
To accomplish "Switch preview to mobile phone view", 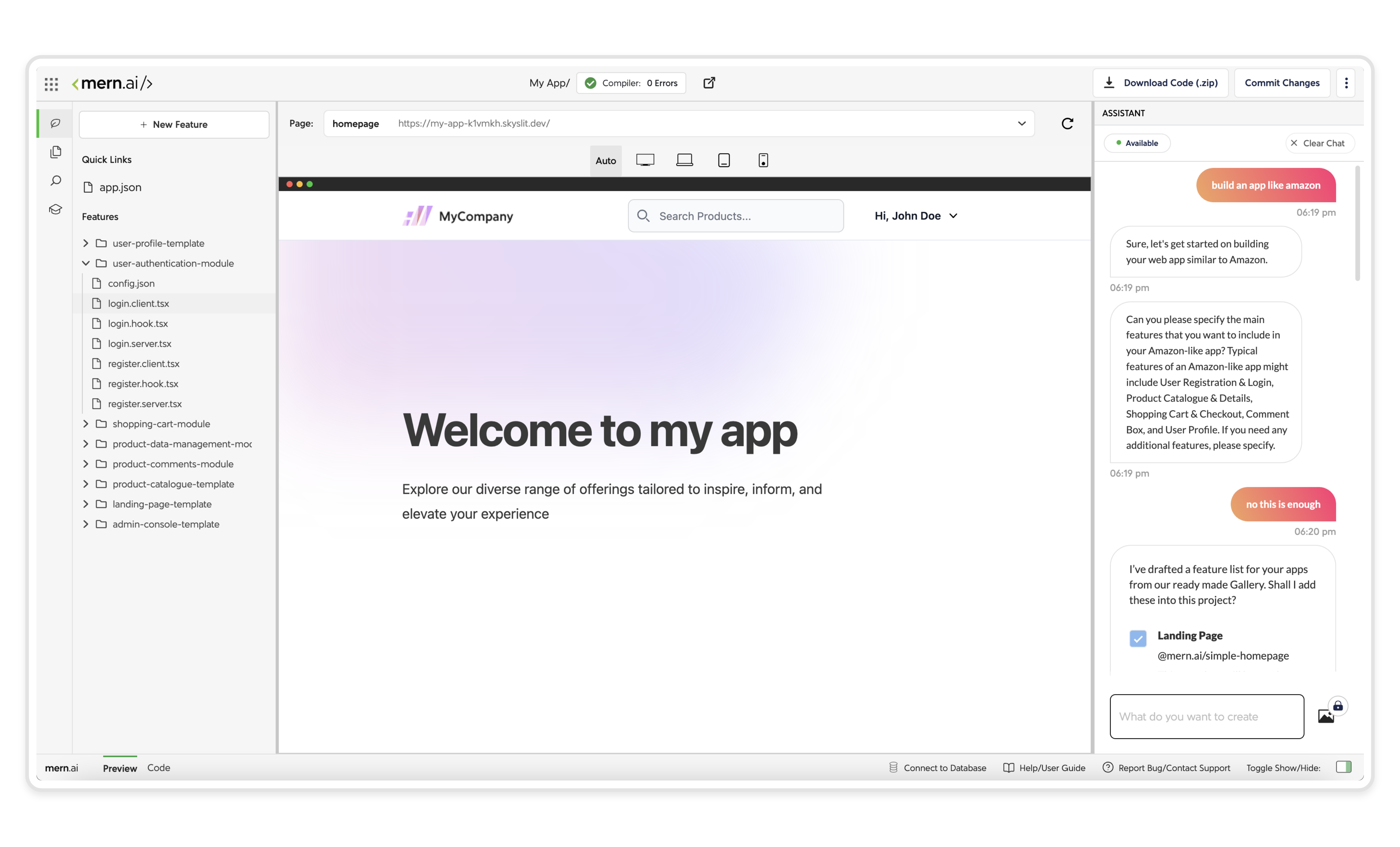I will point(763,160).
